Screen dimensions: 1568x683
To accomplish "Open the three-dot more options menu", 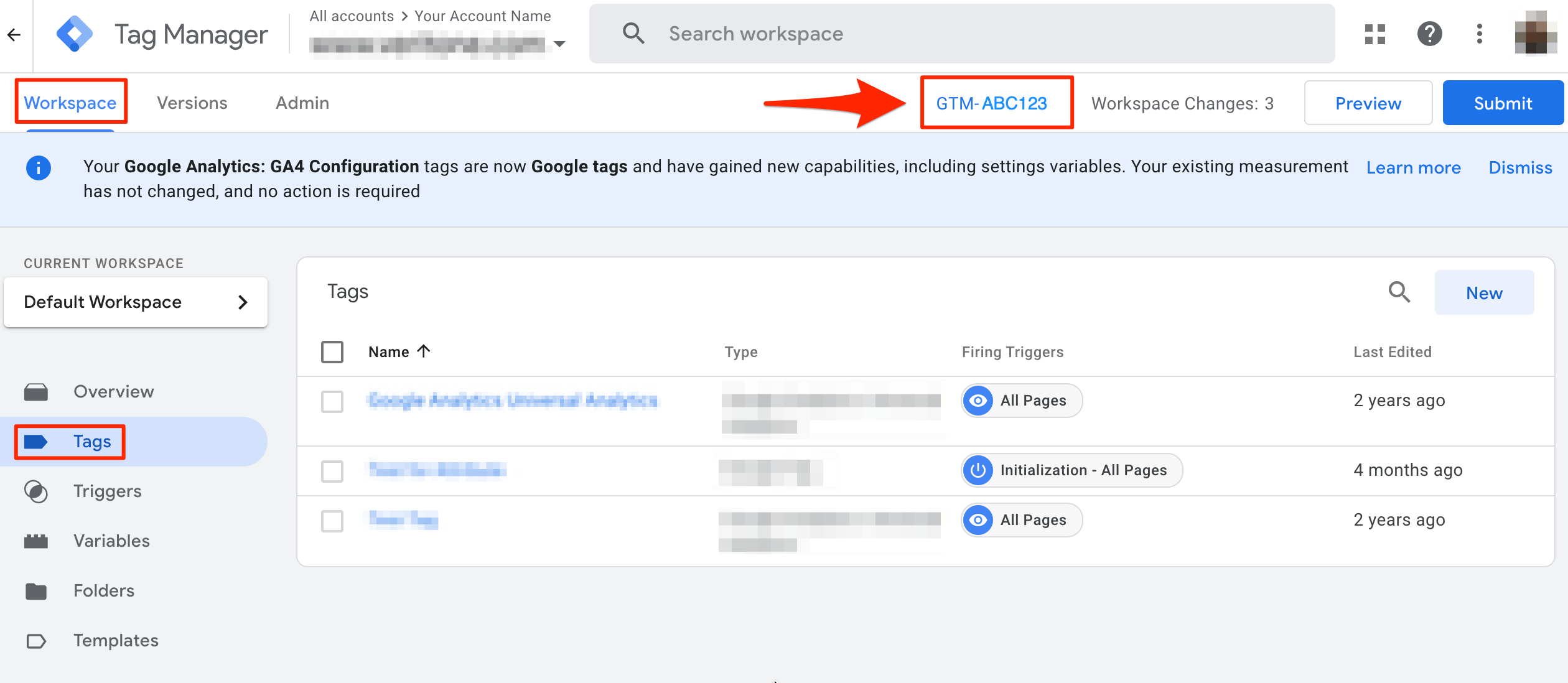I will tap(1480, 34).
